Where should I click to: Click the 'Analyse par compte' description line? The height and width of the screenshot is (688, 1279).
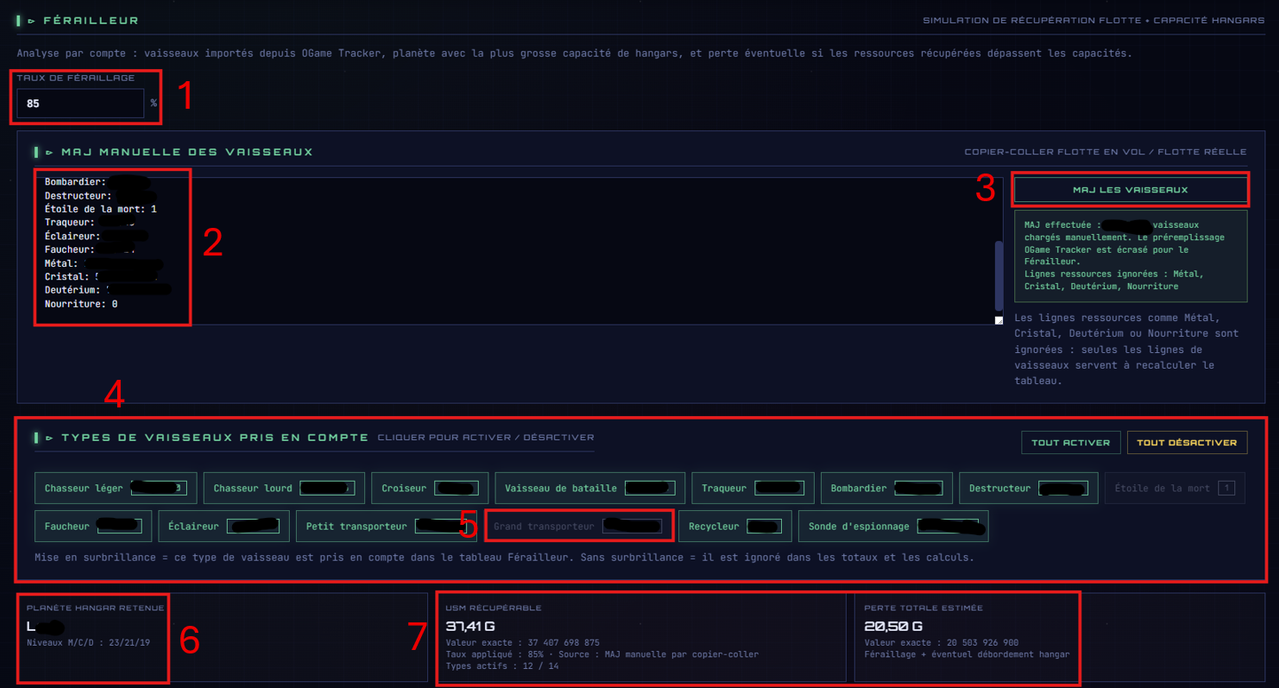(575, 53)
